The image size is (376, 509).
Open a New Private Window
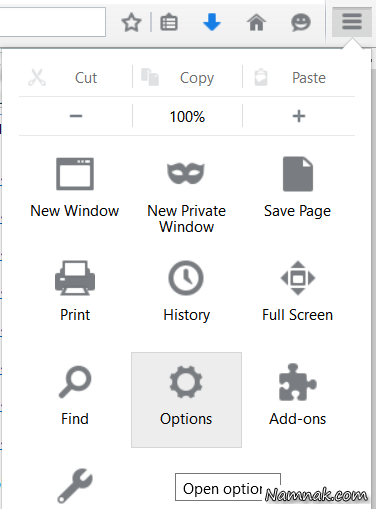tap(186, 197)
